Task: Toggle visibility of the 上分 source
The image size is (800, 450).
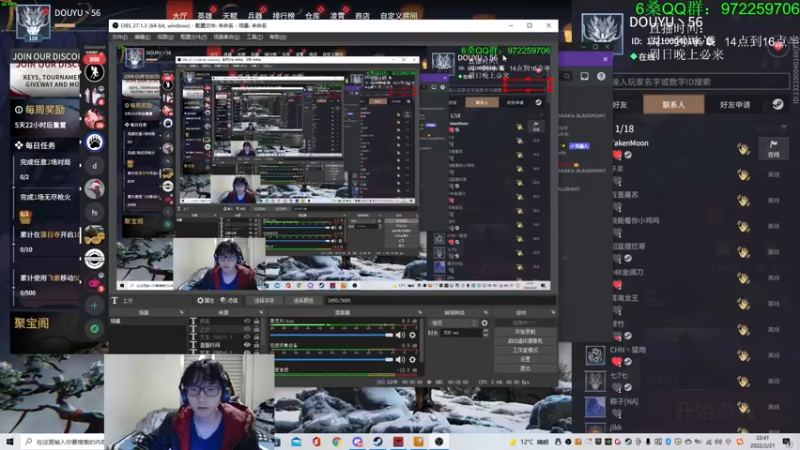Action: pyautogui.click(x=247, y=329)
